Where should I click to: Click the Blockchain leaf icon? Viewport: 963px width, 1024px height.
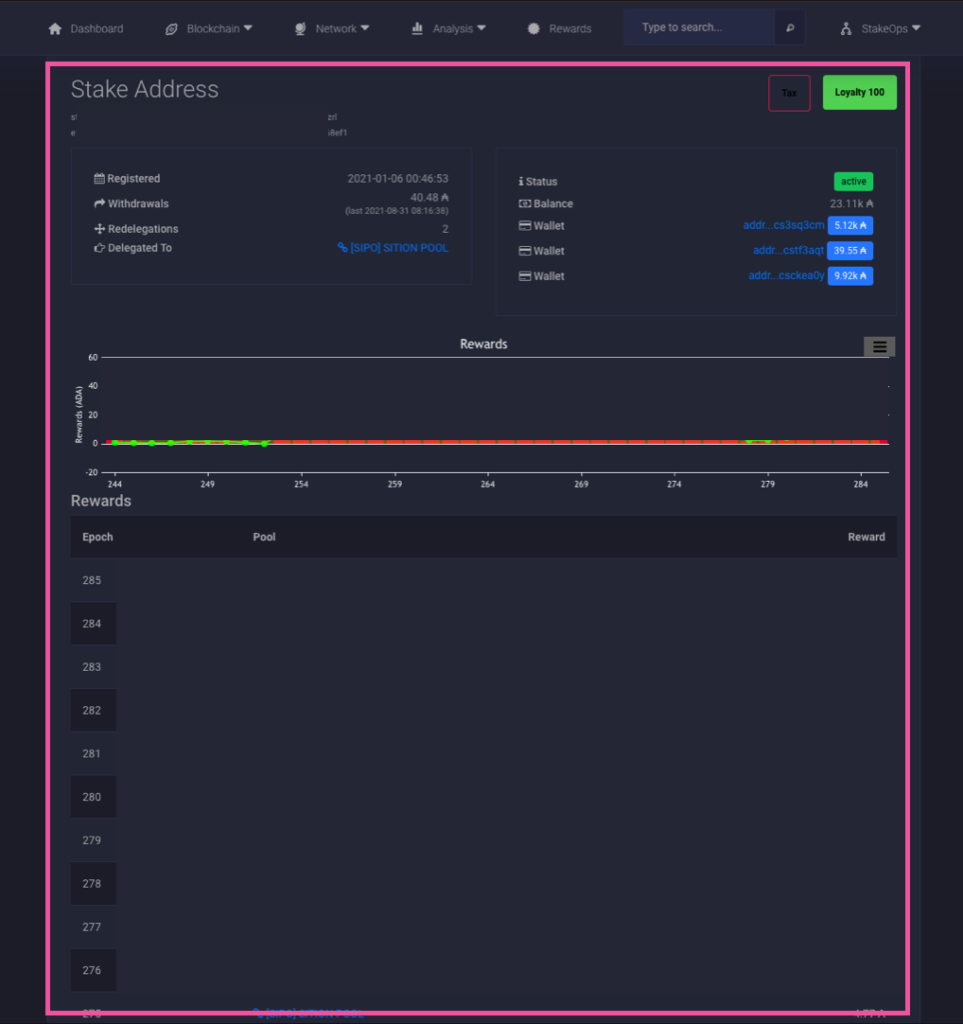tap(170, 28)
